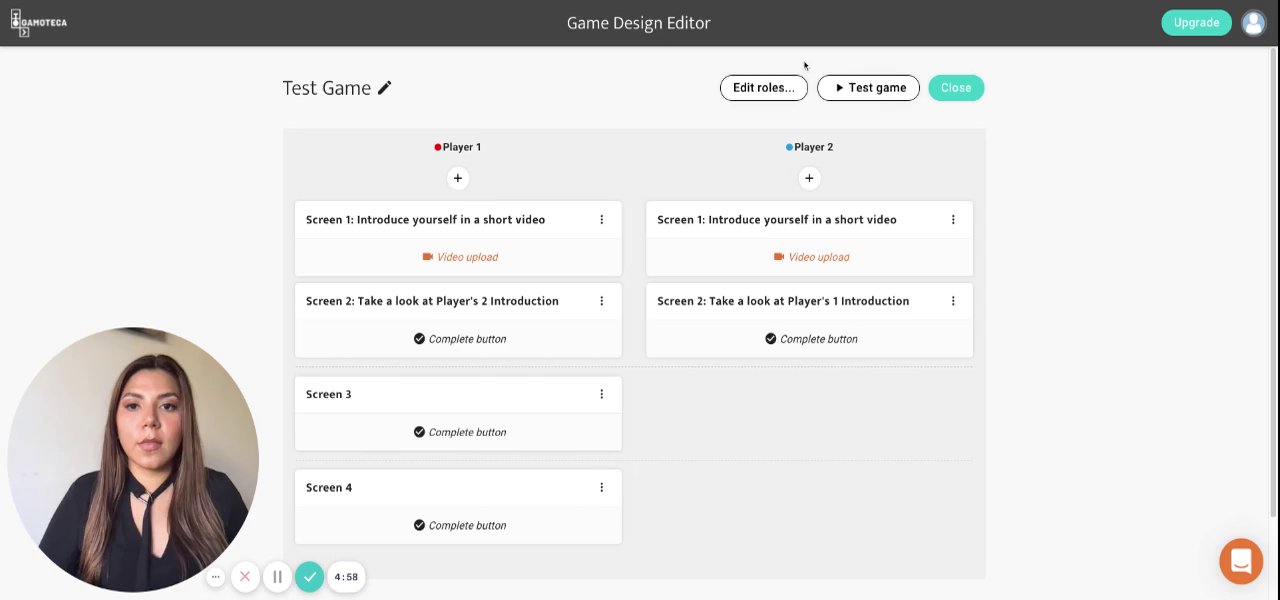Click the Gamoteca logo
This screenshot has height=600, width=1280.
pyautogui.click(x=39, y=23)
